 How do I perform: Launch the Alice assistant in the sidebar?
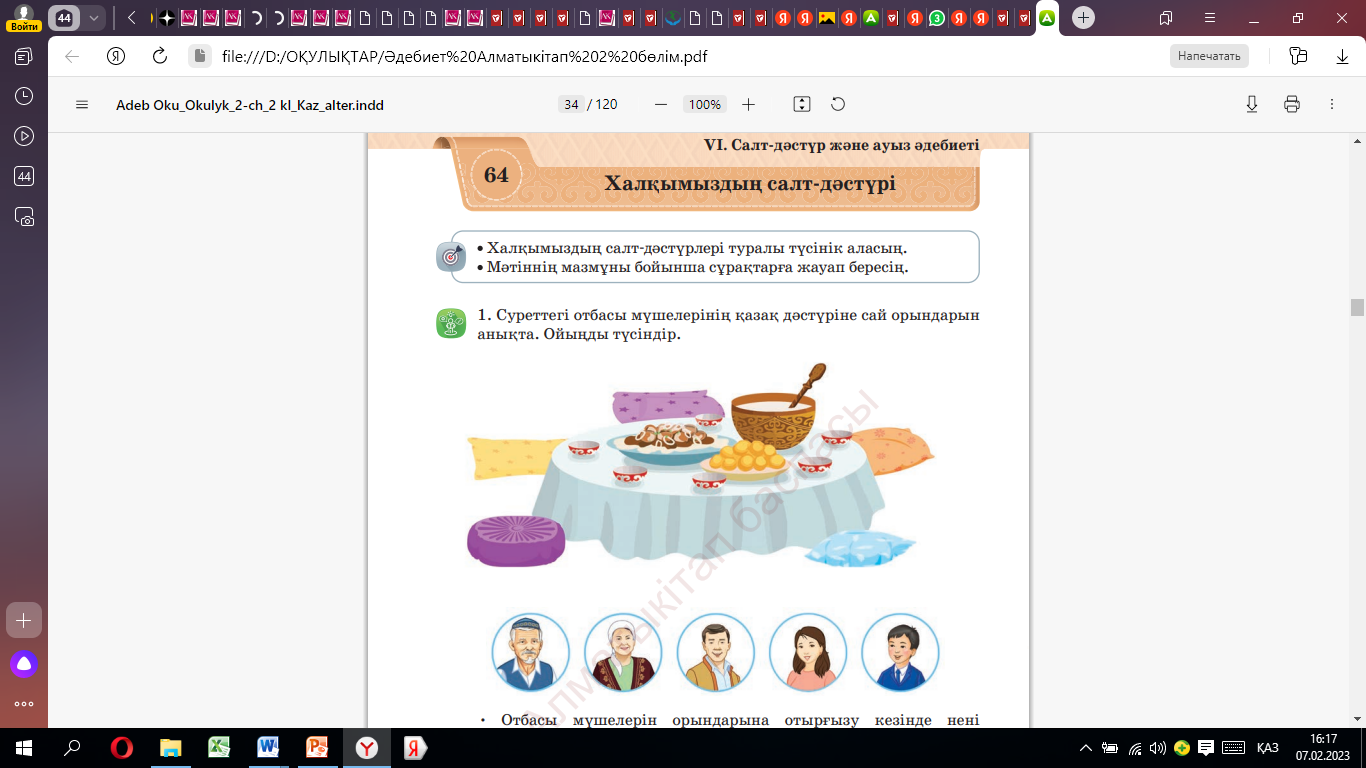(x=24, y=663)
